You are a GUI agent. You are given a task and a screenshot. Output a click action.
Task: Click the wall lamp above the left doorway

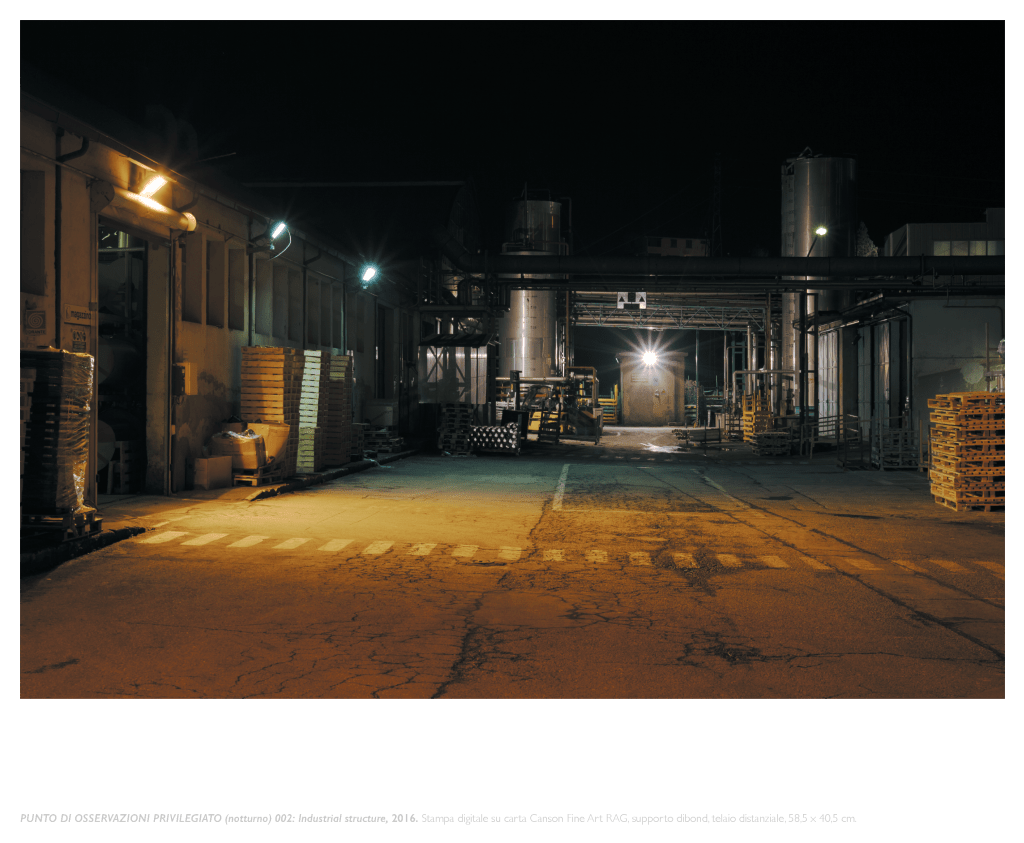tap(152, 186)
